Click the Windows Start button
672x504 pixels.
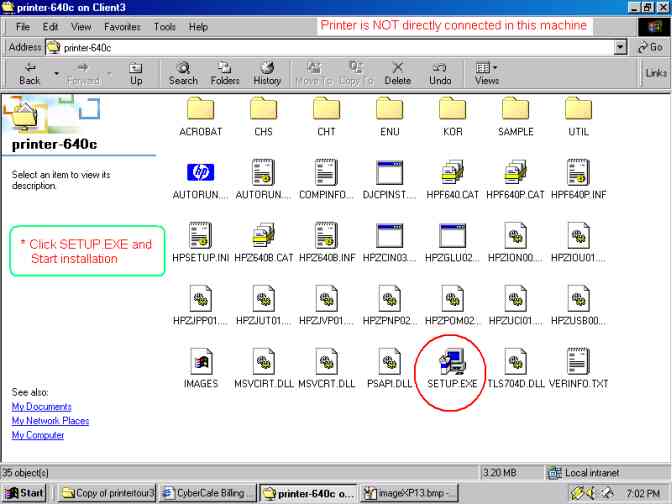click(24, 493)
